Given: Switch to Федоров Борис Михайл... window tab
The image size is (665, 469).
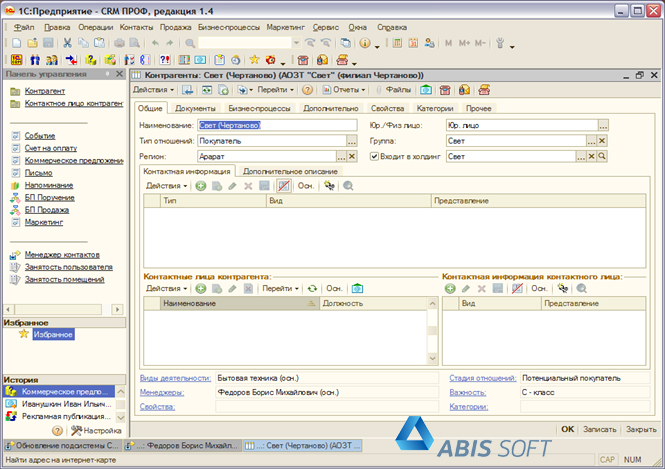Looking at the screenshot, I should pyautogui.click(x=182, y=446).
